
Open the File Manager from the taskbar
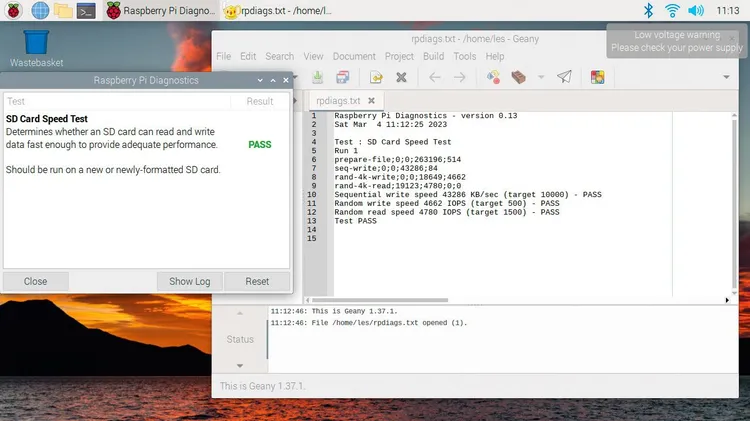pos(63,11)
